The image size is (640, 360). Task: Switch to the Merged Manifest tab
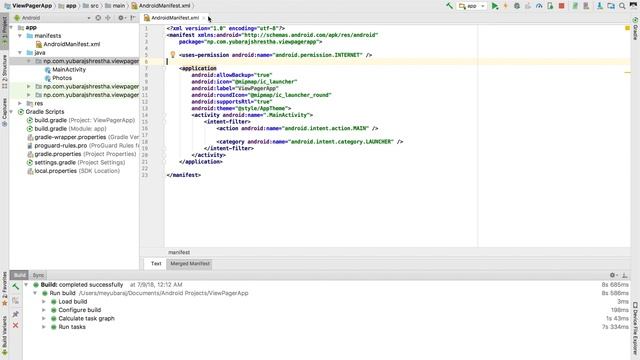pyautogui.click(x=190, y=264)
